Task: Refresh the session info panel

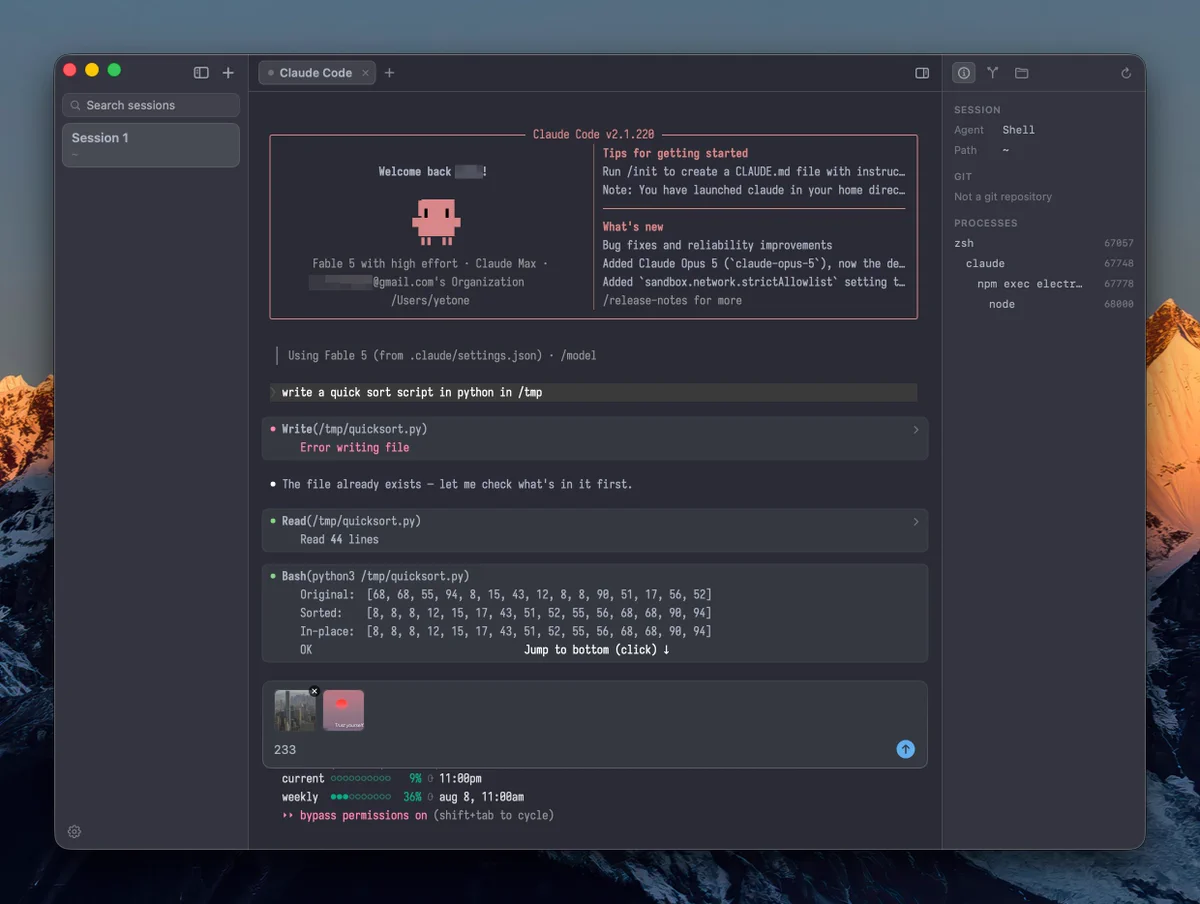Action: 1126,73
